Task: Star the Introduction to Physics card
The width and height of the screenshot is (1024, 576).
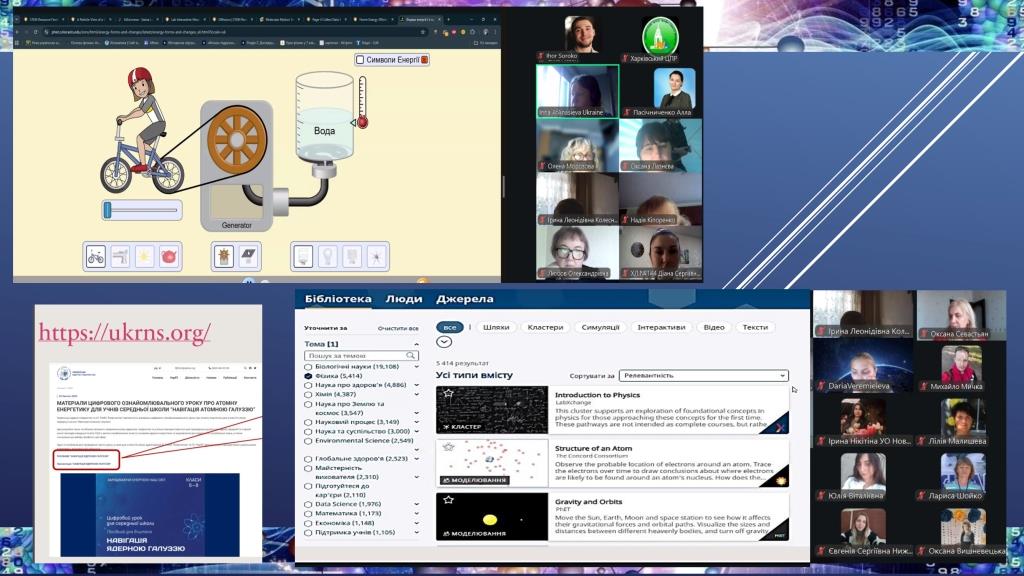Action: click(448, 393)
